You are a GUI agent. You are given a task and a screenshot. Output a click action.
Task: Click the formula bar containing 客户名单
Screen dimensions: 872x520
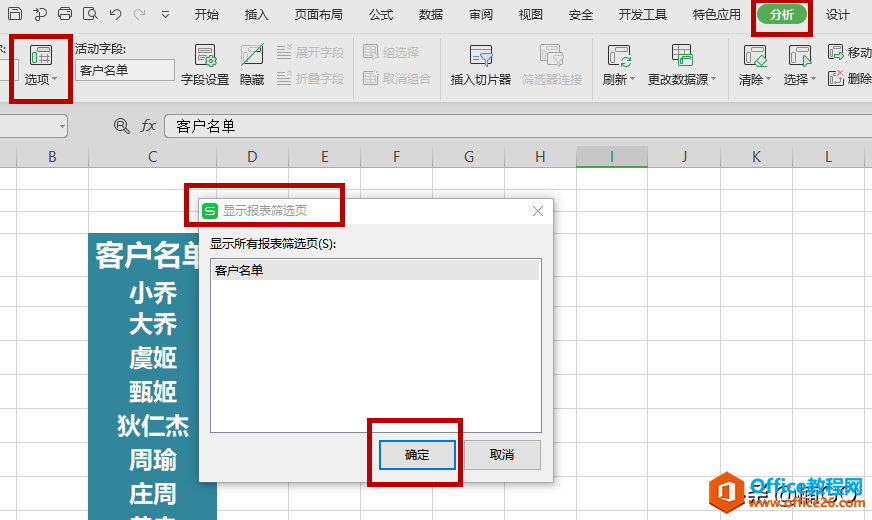518,126
